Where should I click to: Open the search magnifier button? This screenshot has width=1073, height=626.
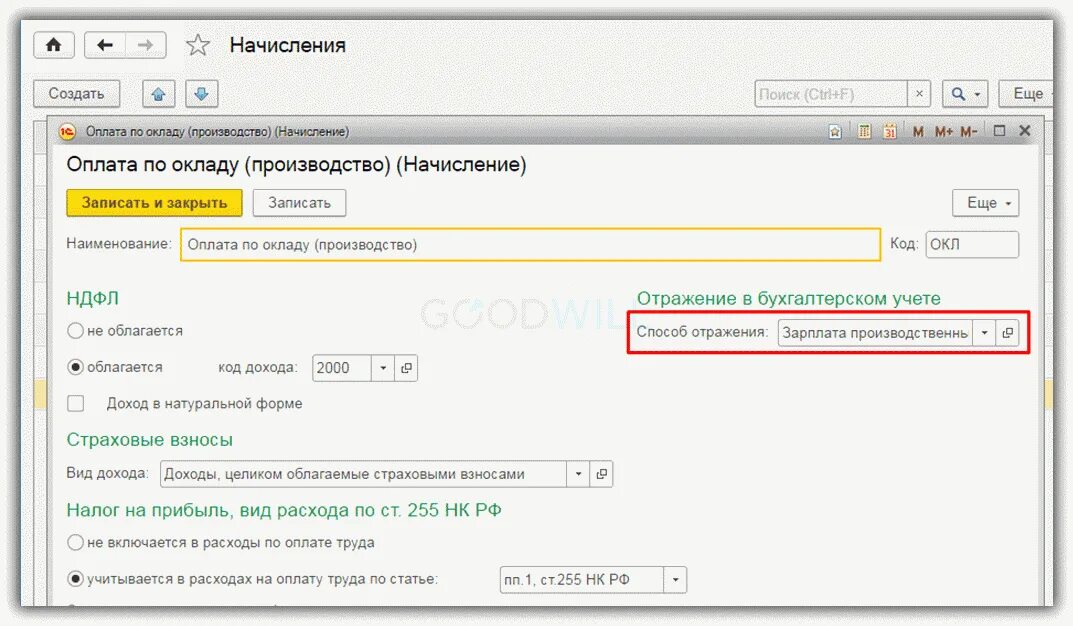click(x=965, y=94)
